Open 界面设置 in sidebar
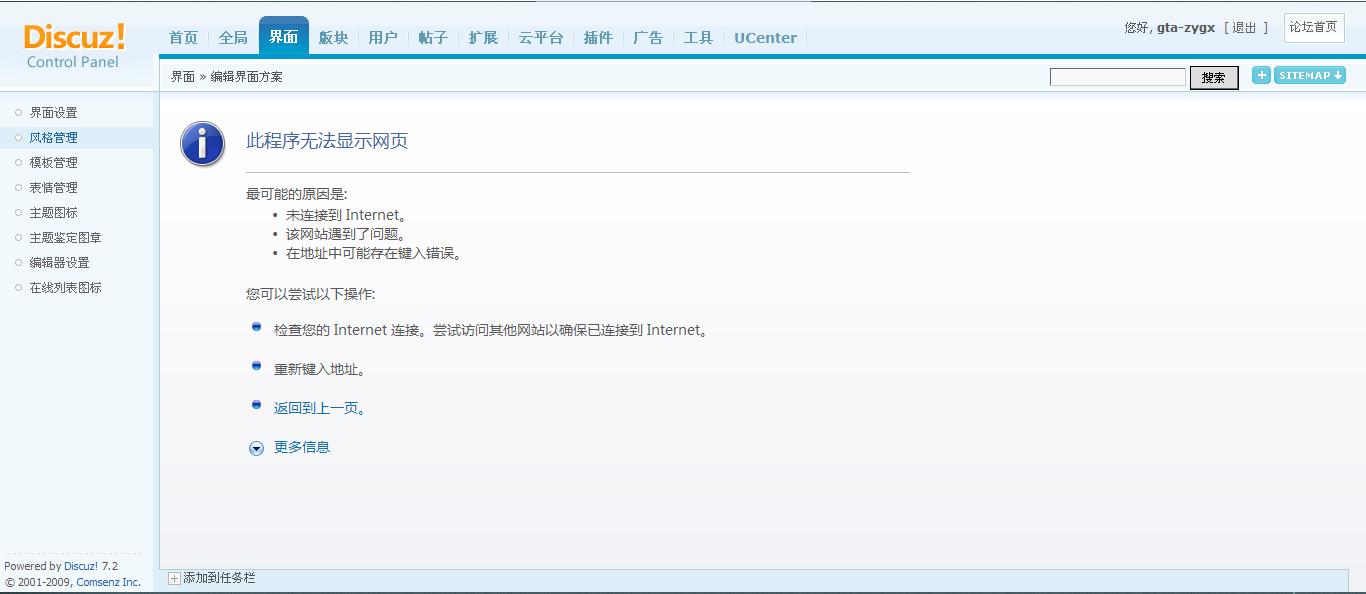The height and width of the screenshot is (594, 1366). [53, 113]
